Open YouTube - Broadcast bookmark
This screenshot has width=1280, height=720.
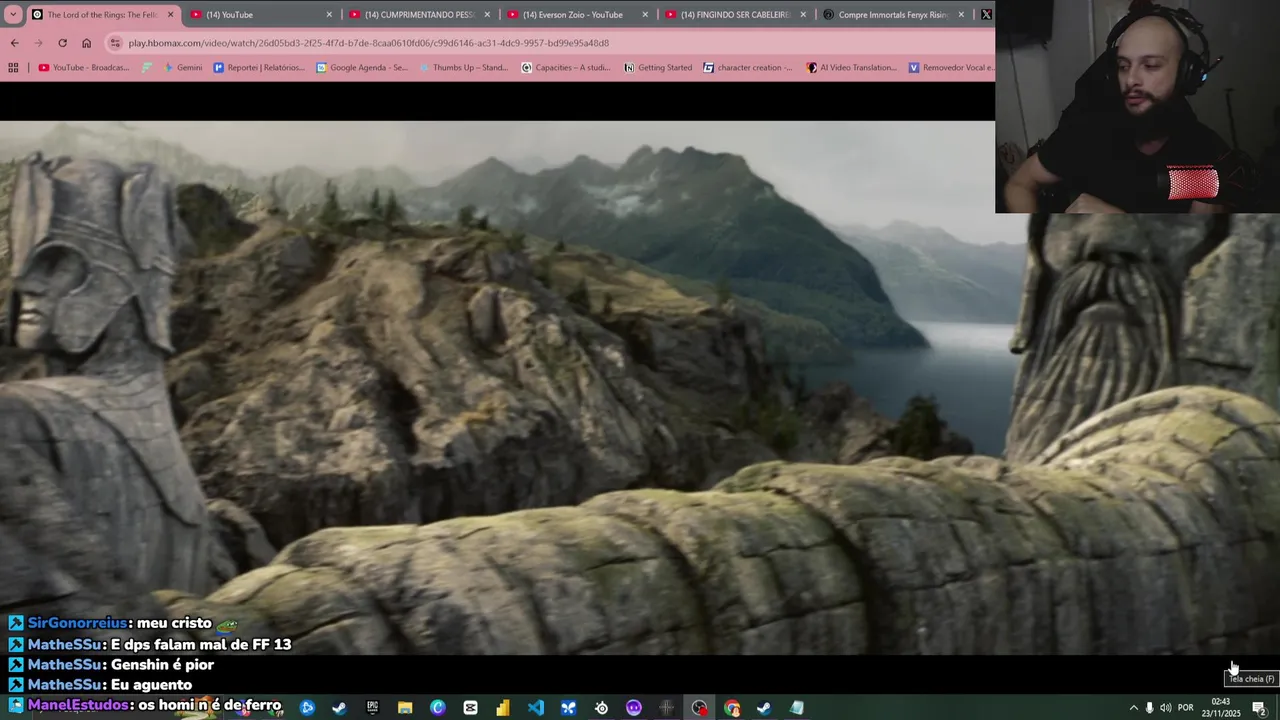pos(84,68)
